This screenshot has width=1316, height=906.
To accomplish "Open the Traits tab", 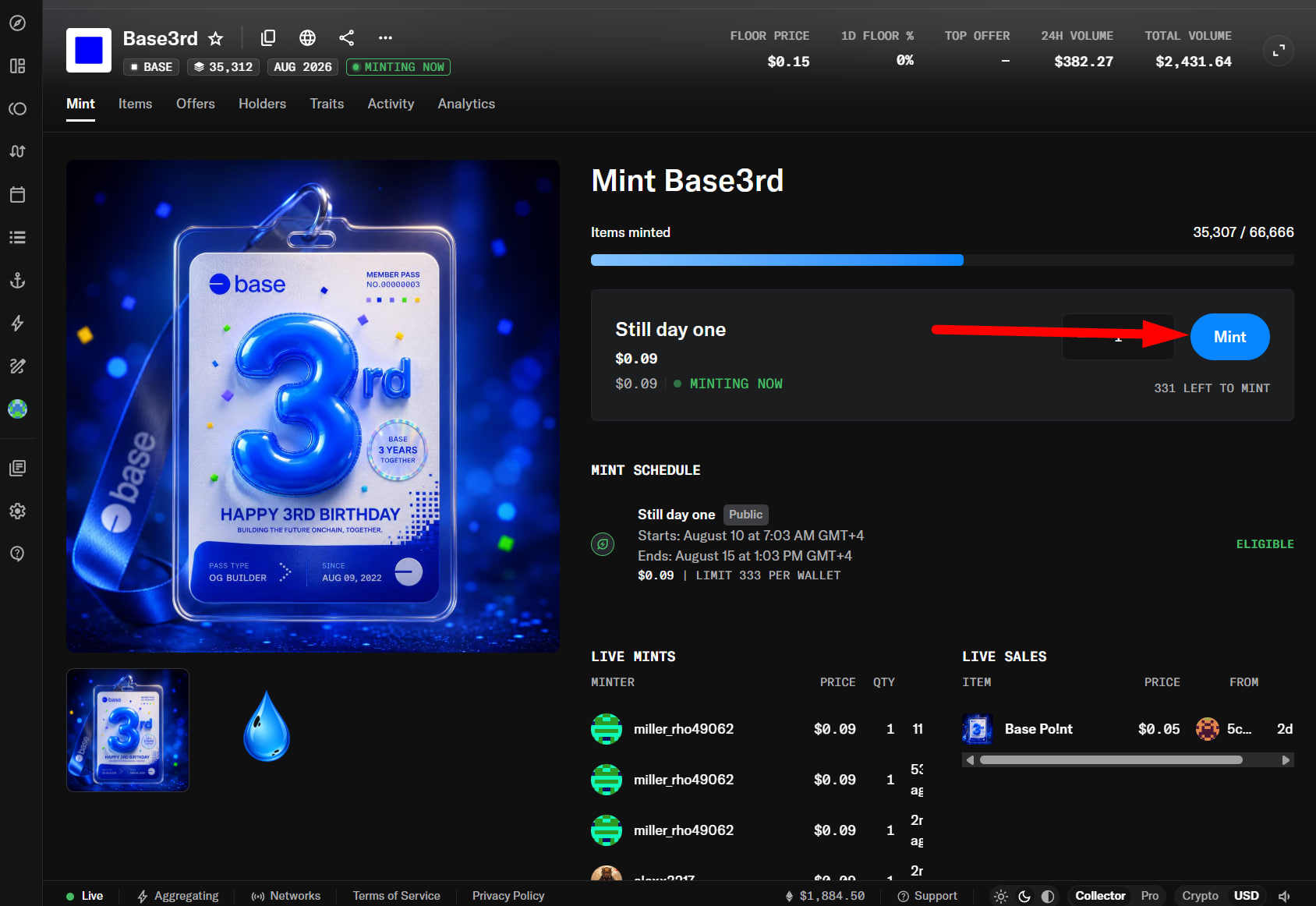I will [x=327, y=104].
